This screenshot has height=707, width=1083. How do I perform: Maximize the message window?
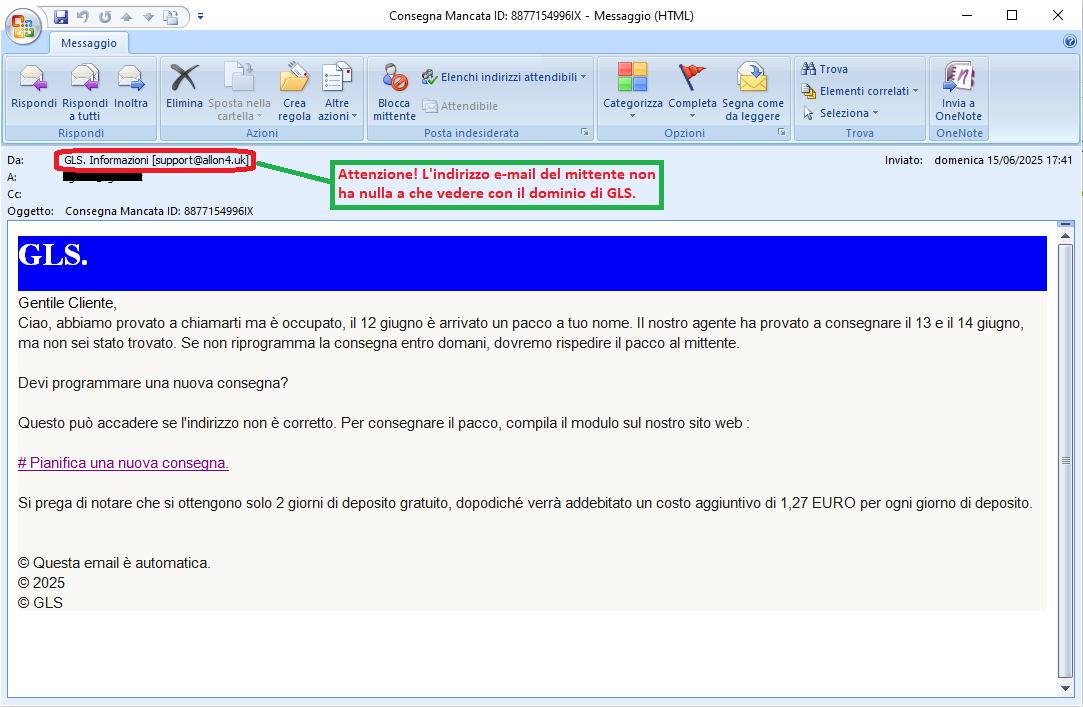tap(1012, 15)
